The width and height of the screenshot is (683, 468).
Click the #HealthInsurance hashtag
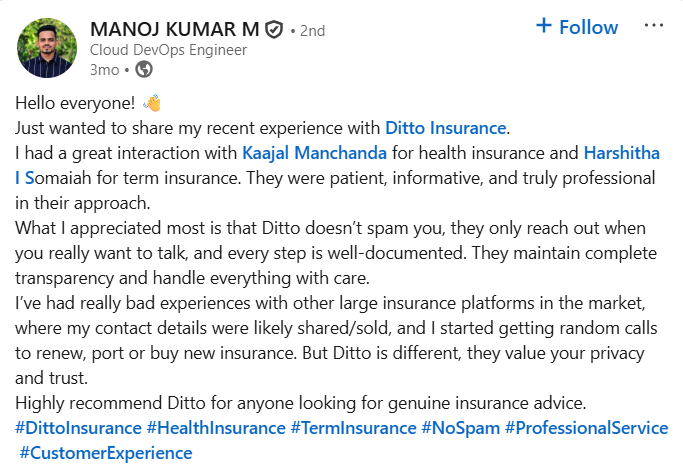tap(216, 428)
